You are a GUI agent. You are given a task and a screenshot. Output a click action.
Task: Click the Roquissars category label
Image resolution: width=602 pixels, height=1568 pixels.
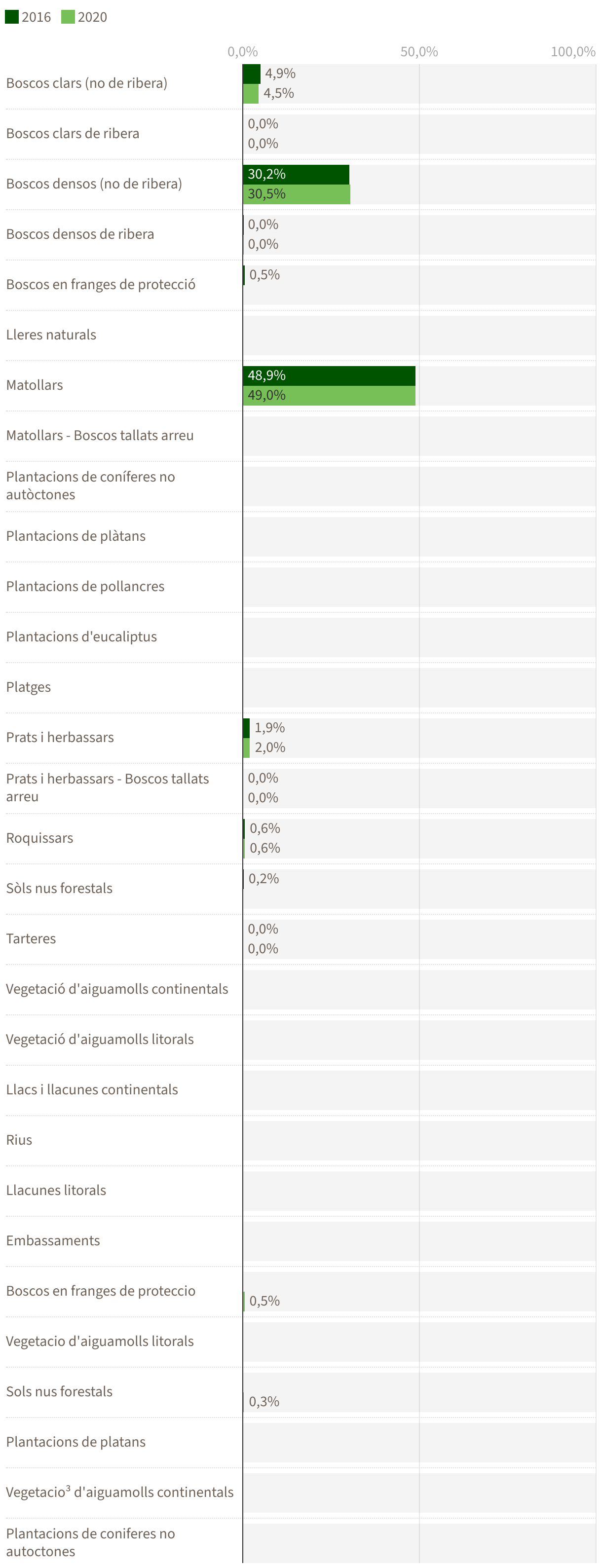pos(39,838)
